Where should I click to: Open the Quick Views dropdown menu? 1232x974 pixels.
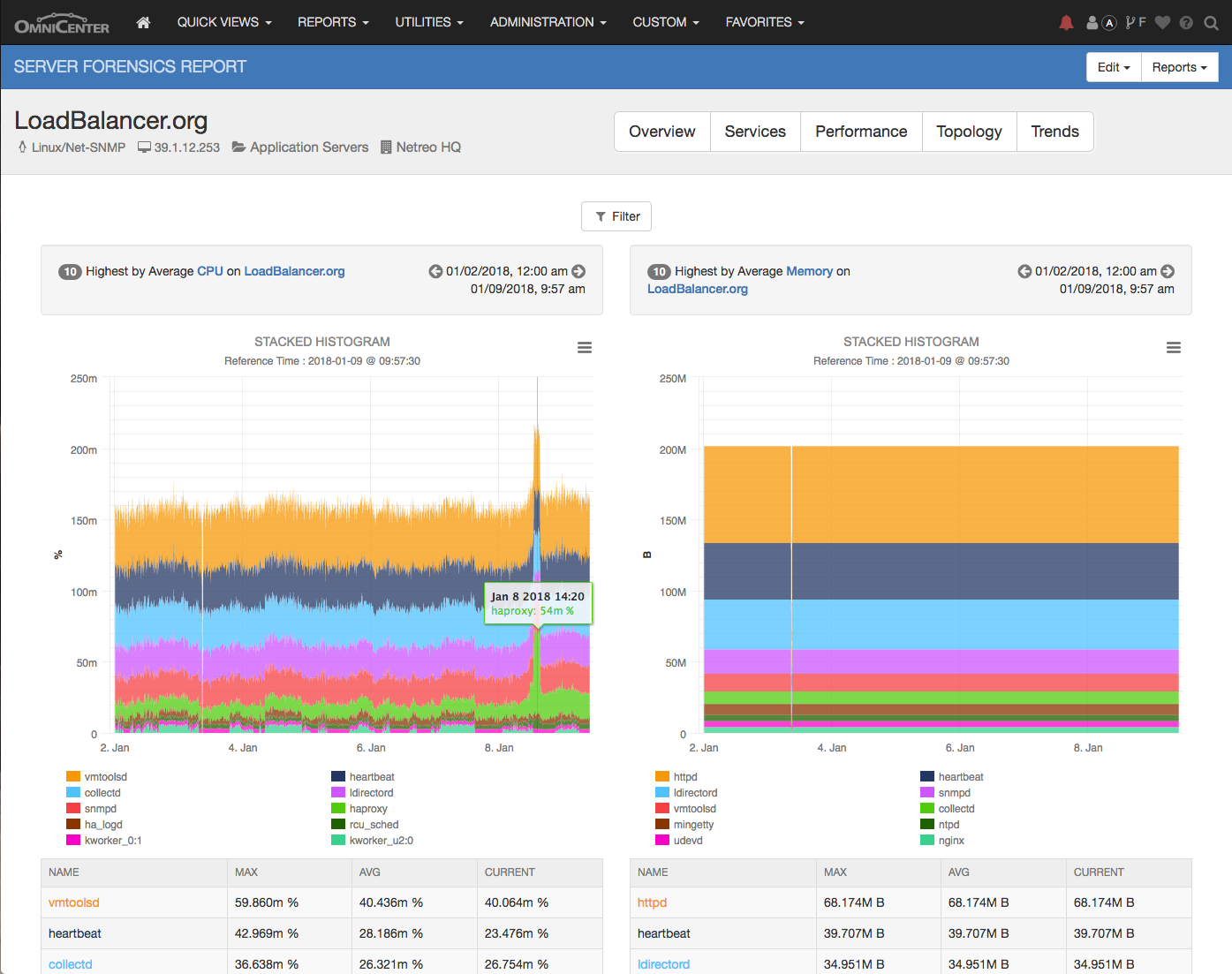[224, 22]
